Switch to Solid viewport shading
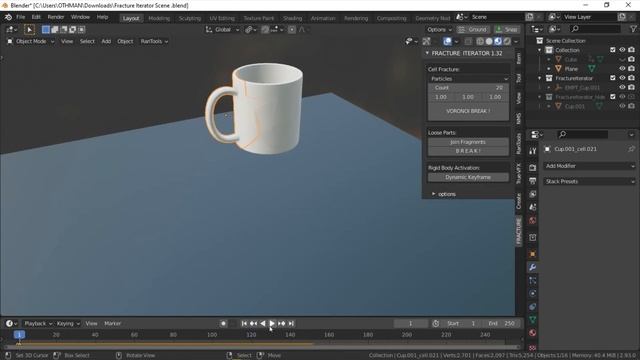 (x=489, y=41)
